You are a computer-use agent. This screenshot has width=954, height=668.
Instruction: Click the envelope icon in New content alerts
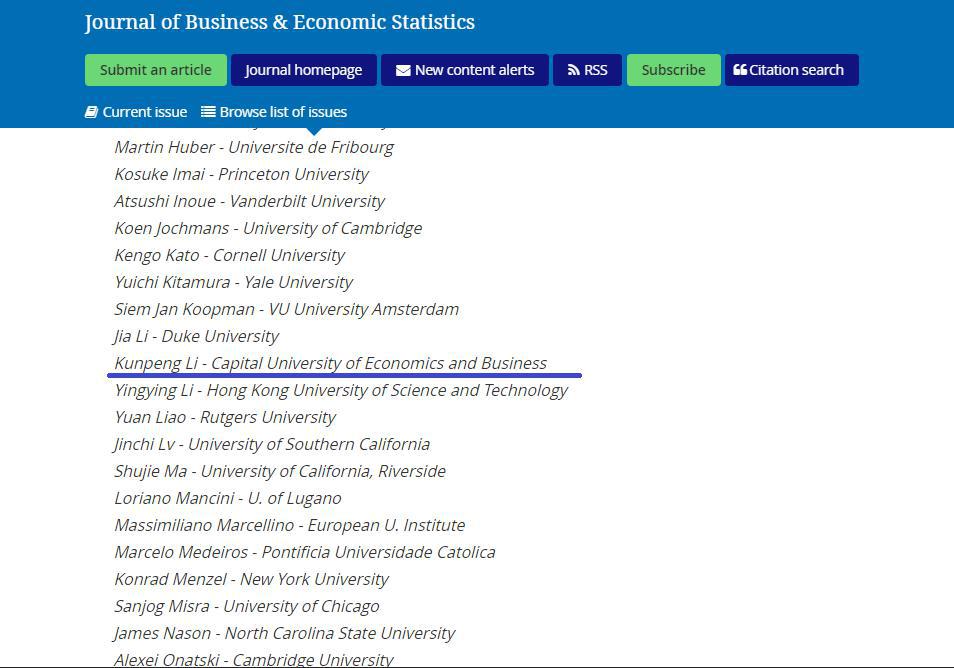403,70
